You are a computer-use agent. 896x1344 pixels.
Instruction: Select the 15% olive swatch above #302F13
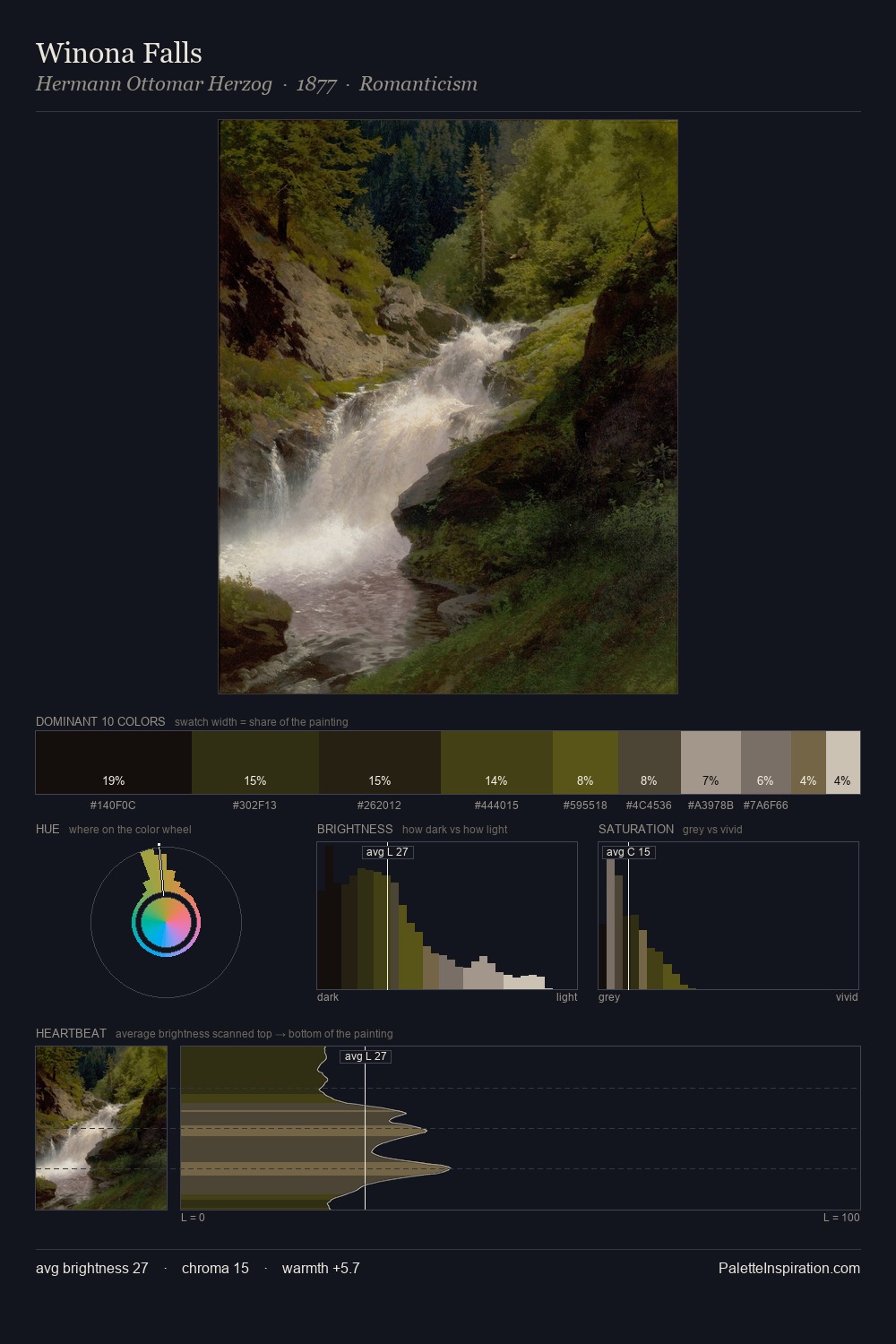pos(255,762)
